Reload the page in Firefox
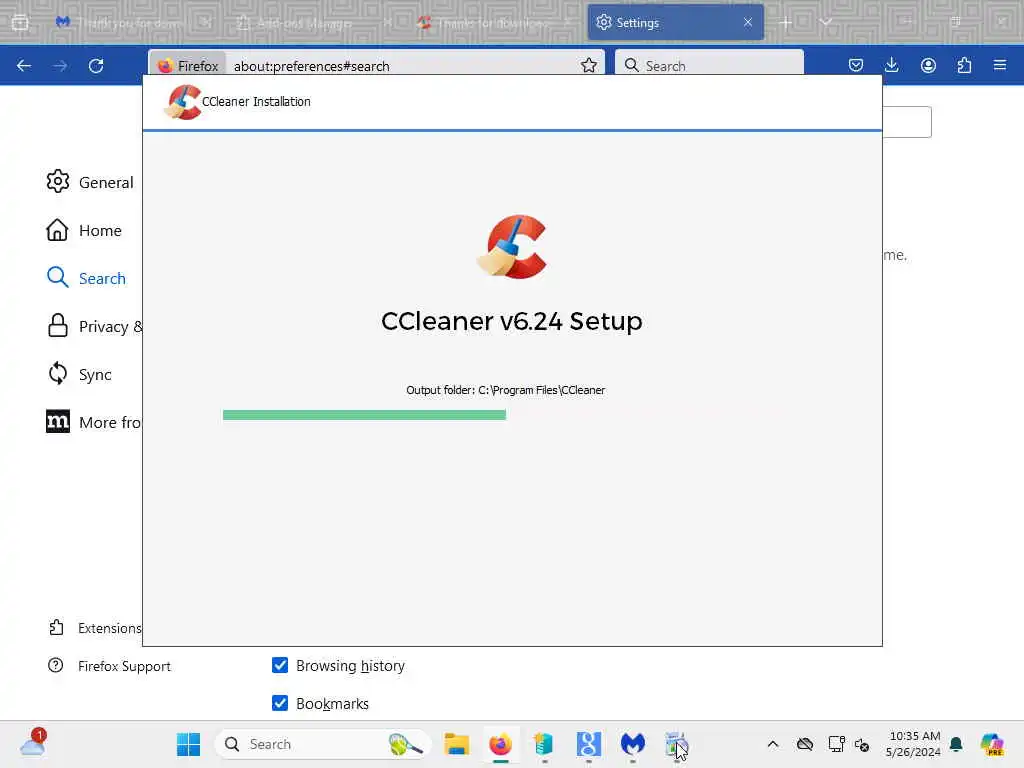1024x768 pixels. pyautogui.click(x=96, y=65)
